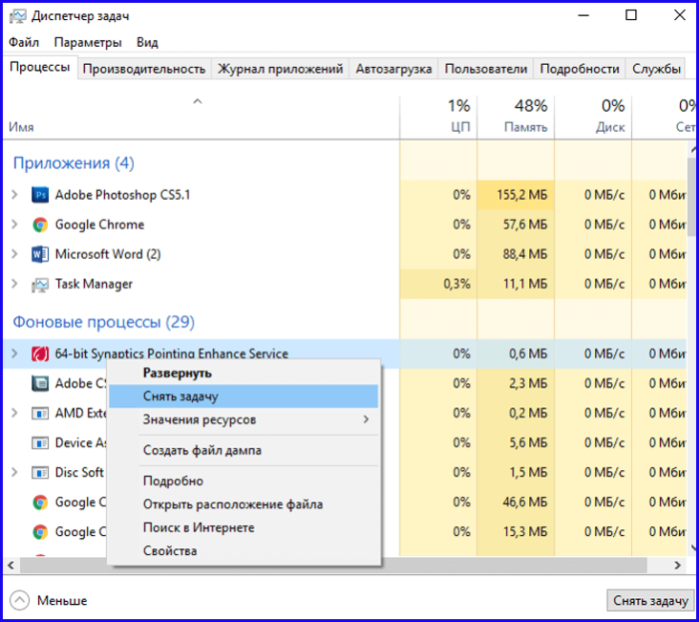Click the Adobe CS background process icon

coord(40,383)
